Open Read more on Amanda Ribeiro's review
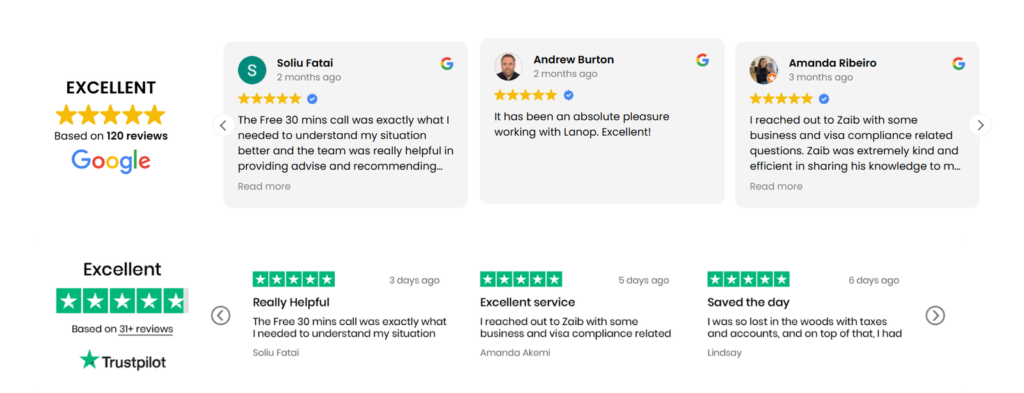This screenshot has height=393, width=1024. (x=776, y=187)
